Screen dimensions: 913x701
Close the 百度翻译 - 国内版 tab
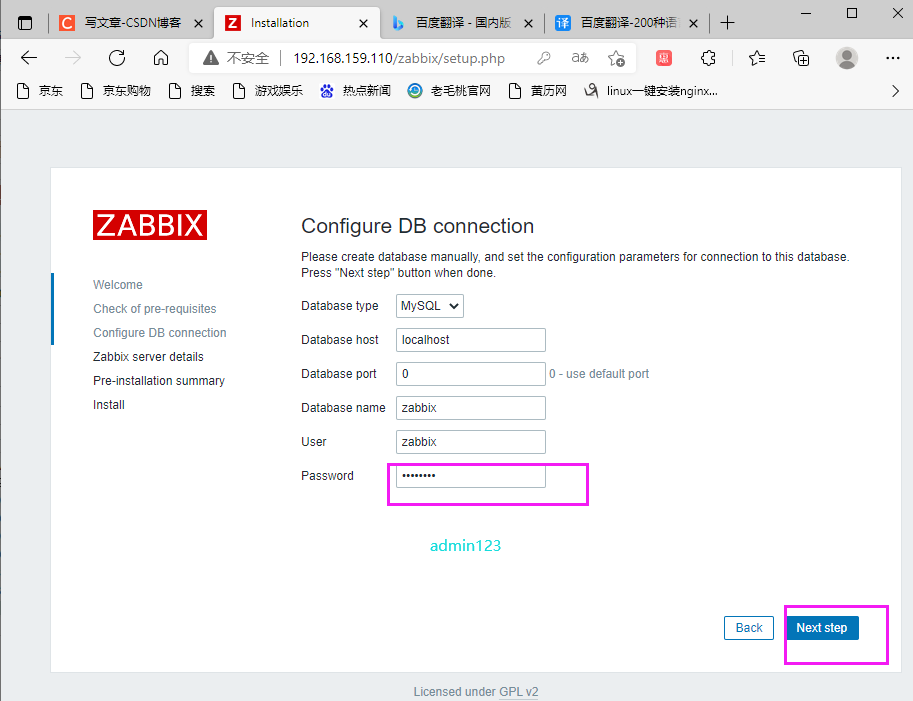528,23
